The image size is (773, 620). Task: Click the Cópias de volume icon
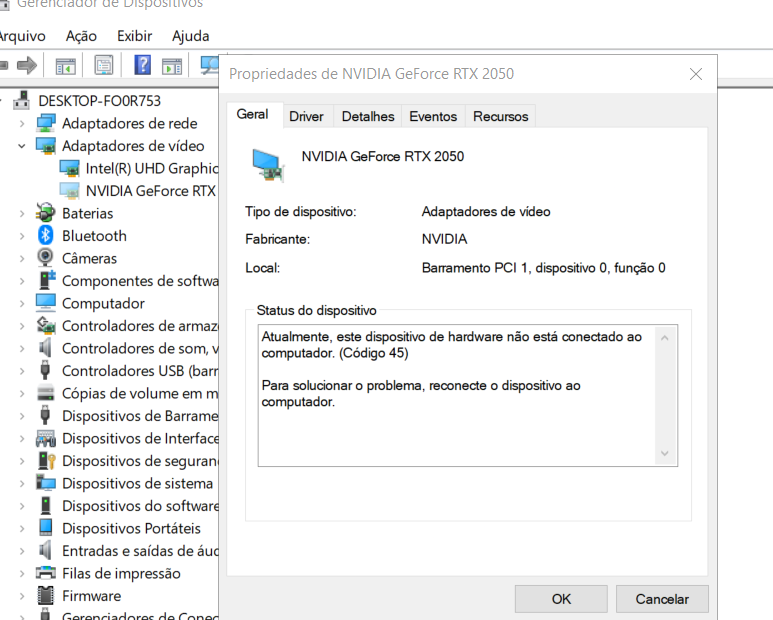pyautogui.click(x=46, y=393)
